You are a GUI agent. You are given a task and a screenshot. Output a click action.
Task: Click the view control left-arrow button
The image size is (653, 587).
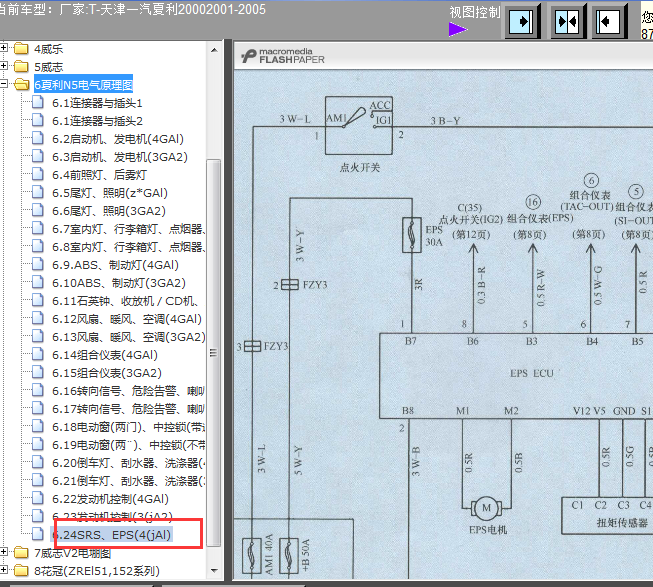609,21
